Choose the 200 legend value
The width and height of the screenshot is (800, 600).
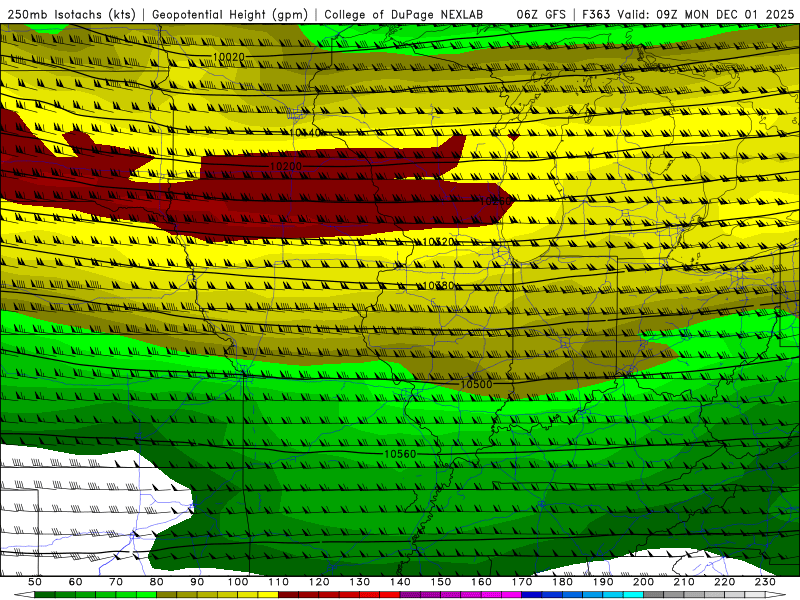coord(643,582)
